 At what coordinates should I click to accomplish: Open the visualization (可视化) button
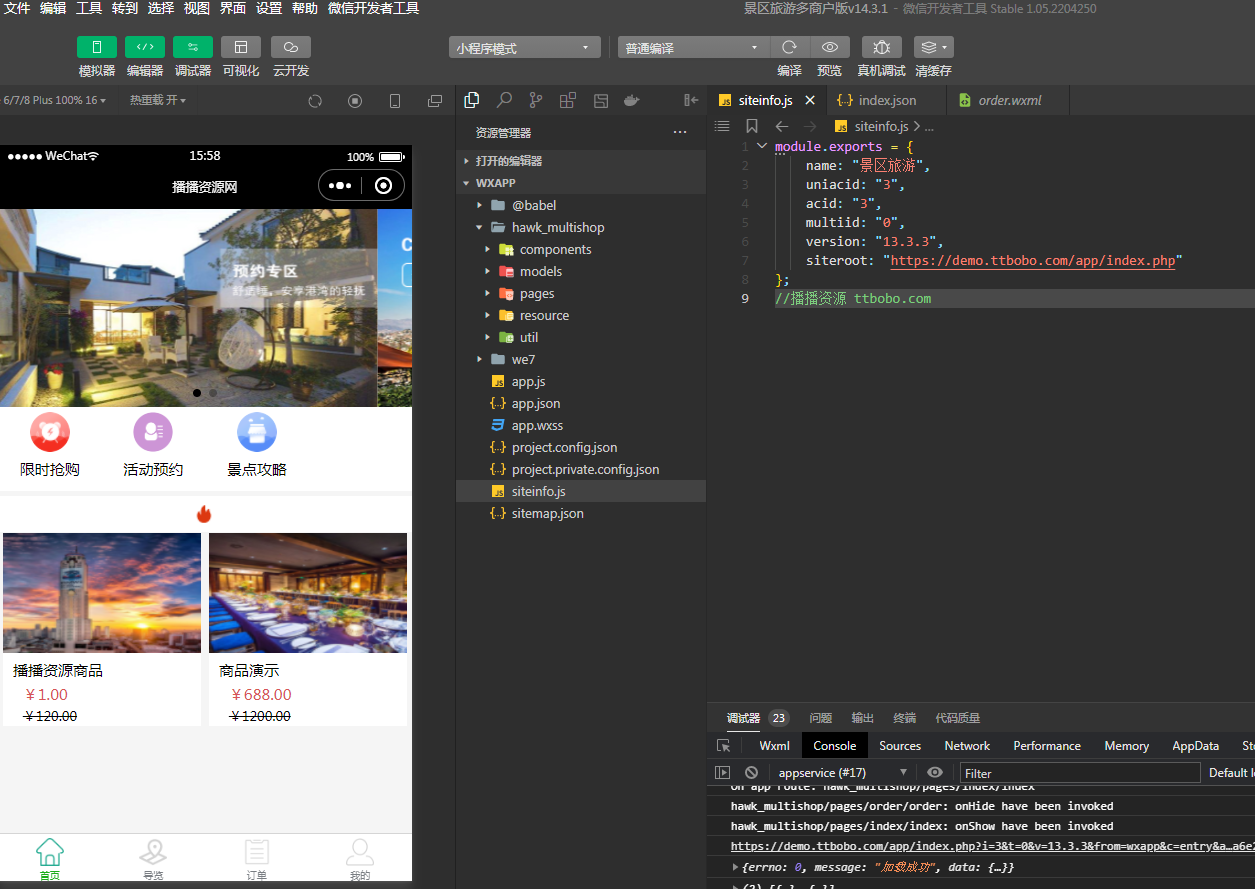click(241, 47)
